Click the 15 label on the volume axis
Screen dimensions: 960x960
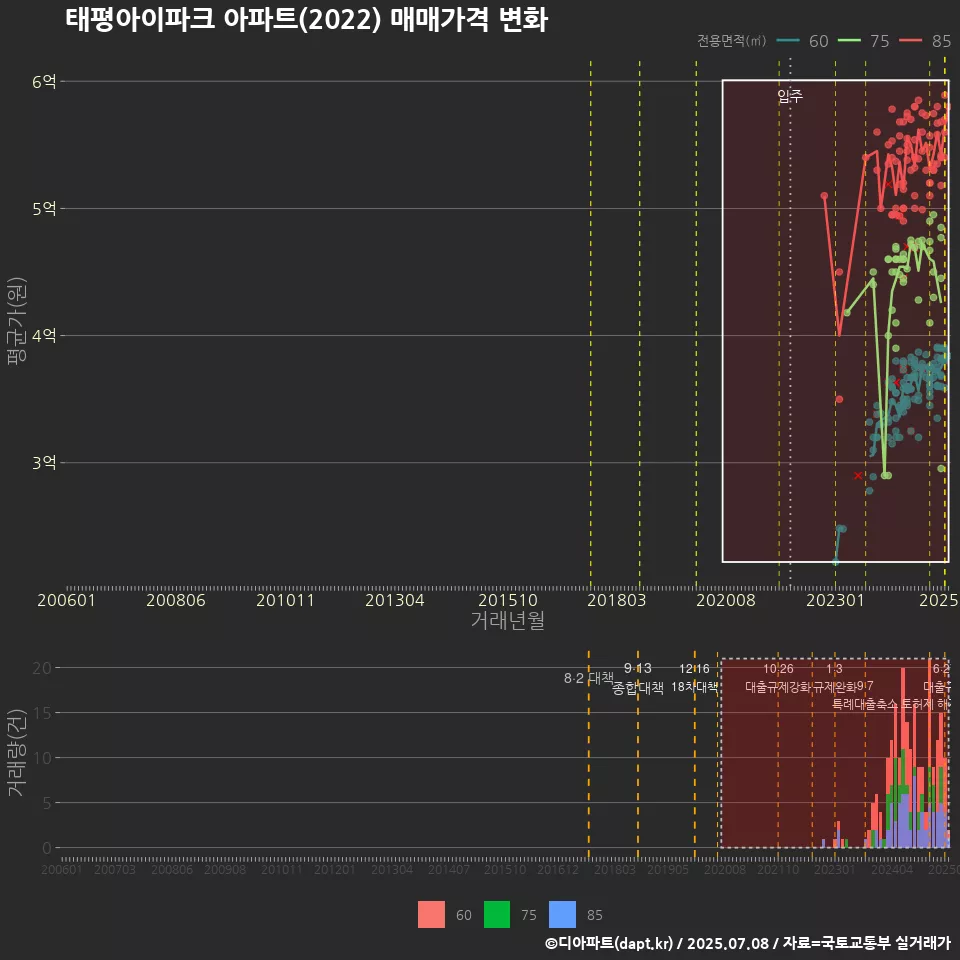[x=42, y=713]
